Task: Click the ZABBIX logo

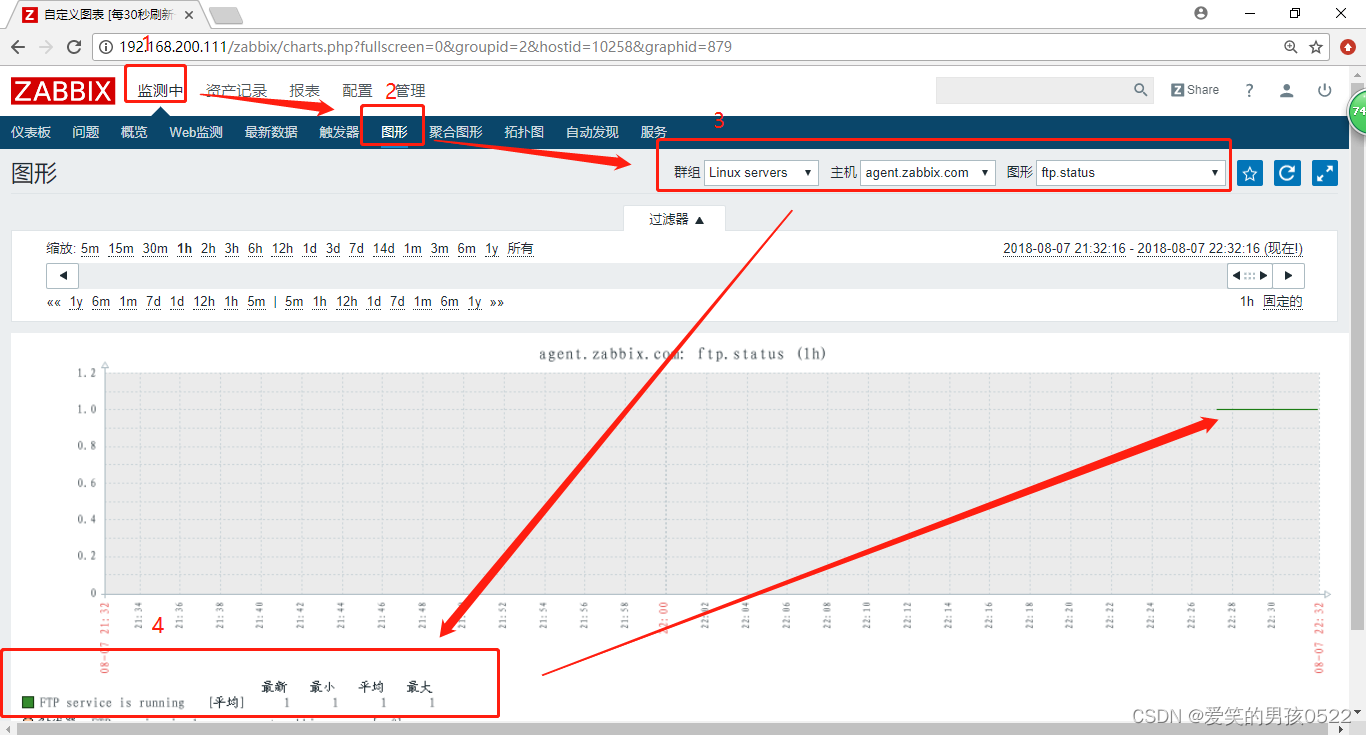Action: click(x=63, y=91)
